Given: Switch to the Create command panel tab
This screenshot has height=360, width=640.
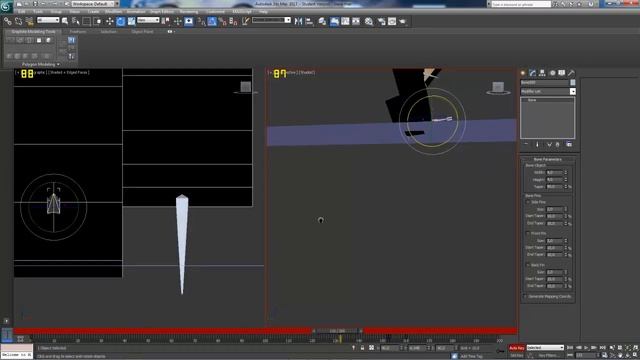Looking at the screenshot, I should coord(523,73).
